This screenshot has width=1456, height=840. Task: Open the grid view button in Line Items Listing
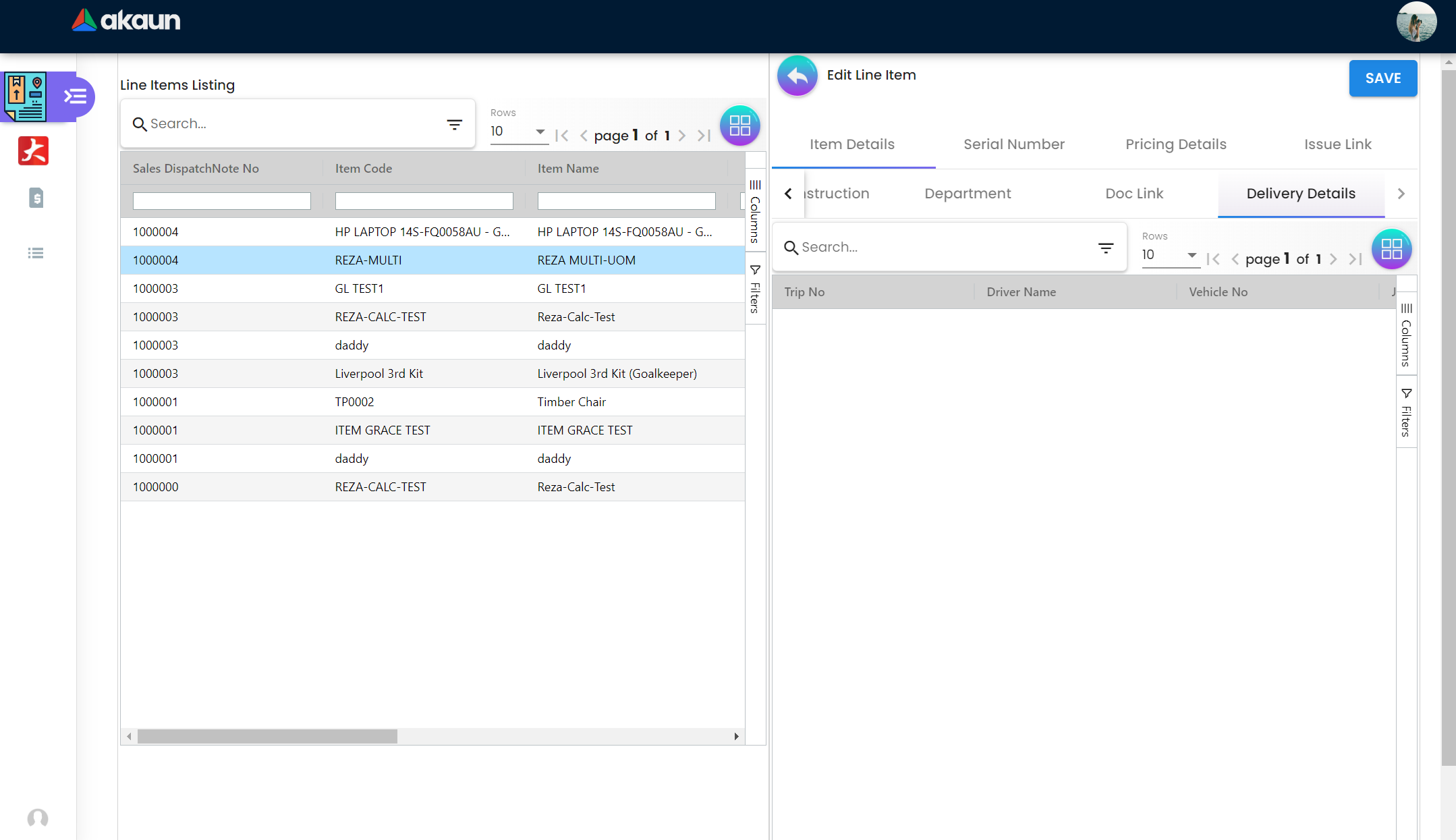pos(739,125)
